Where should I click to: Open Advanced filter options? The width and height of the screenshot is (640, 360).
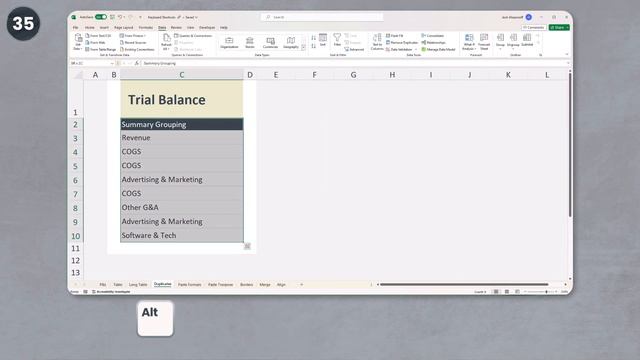coord(354,49)
